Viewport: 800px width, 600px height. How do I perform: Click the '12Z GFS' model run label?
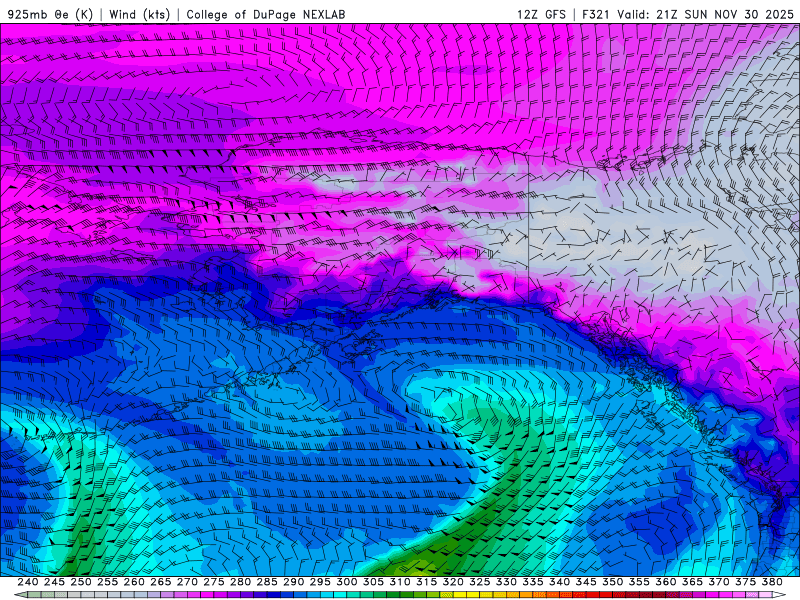pyautogui.click(x=541, y=14)
